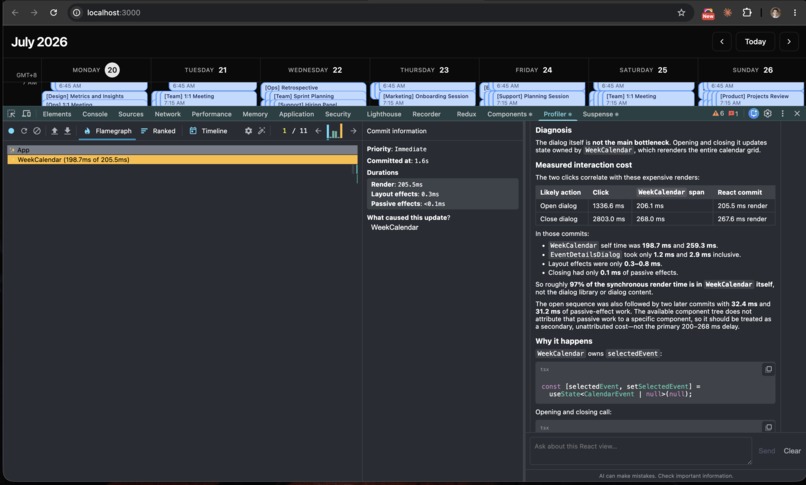Show the 1 issue counter
This screenshot has width=806, height=485.
pos(733,114)
